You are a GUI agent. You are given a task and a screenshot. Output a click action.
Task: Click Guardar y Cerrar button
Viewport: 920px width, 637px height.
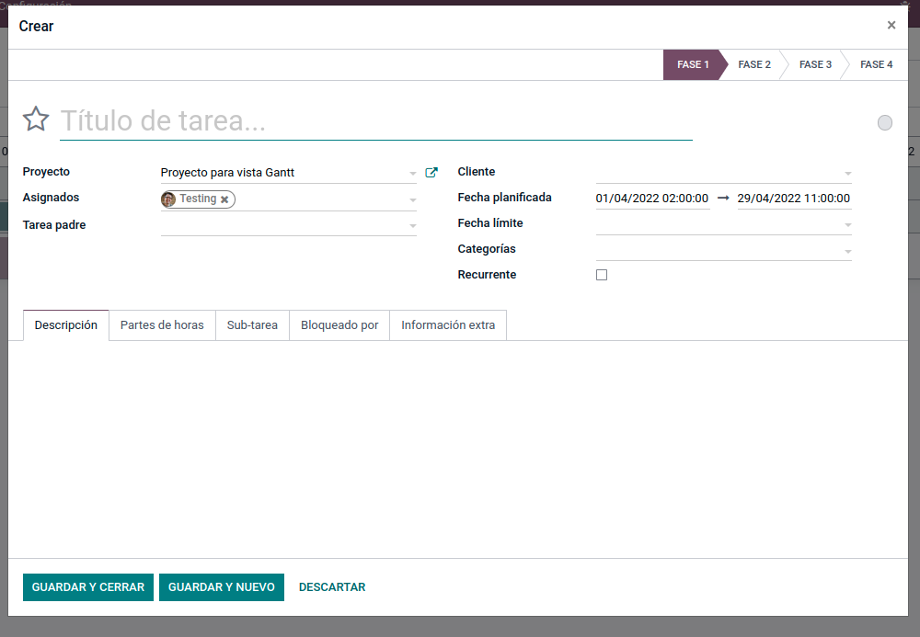click(88, 587)
